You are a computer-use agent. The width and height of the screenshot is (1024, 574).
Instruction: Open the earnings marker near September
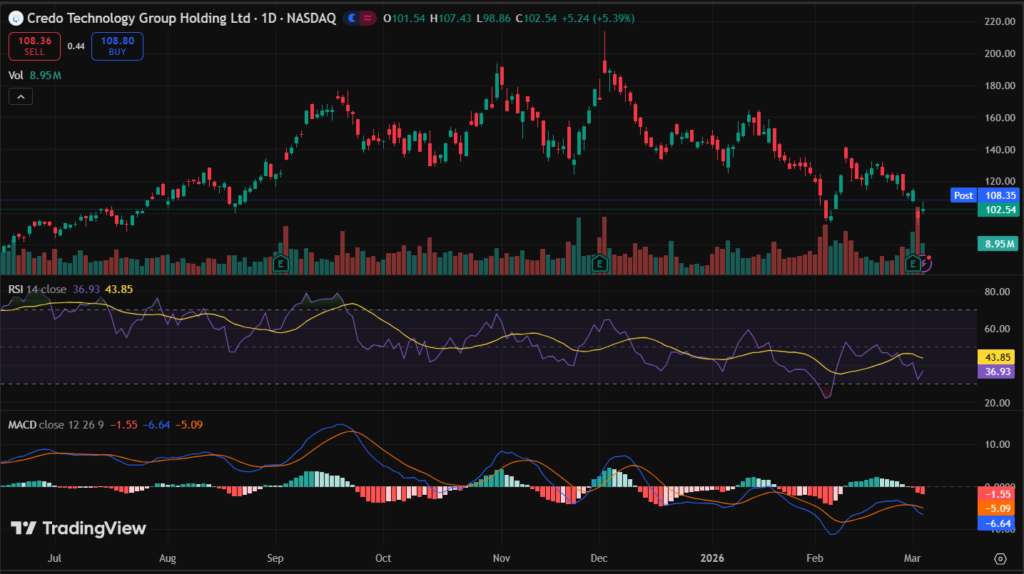(x=282, y=263)
